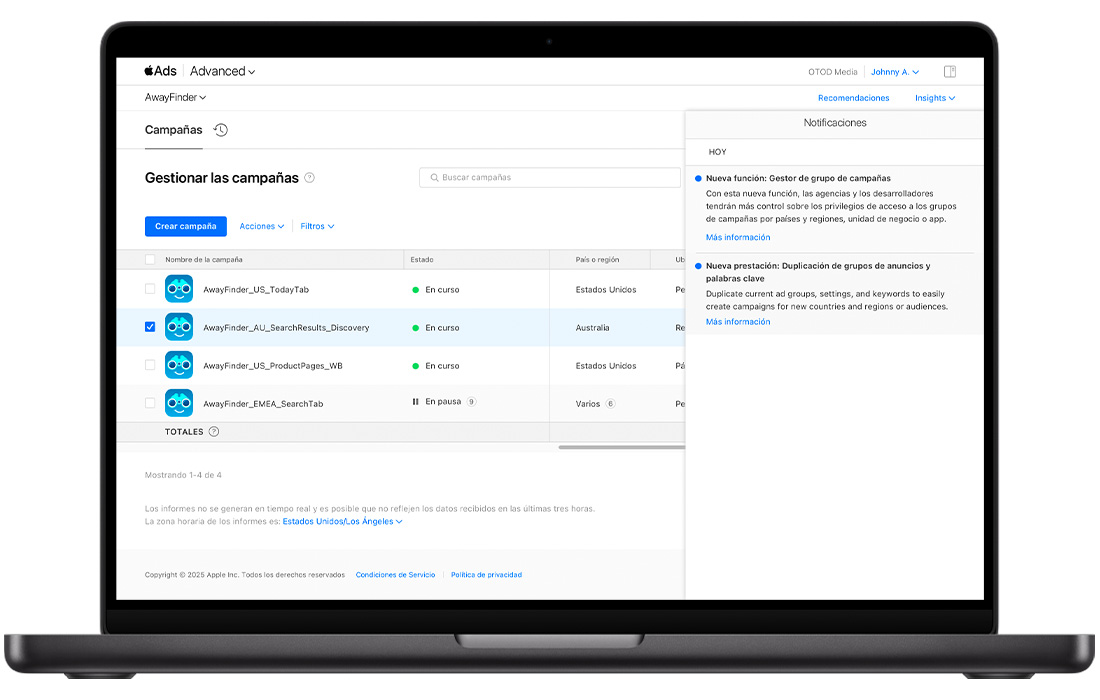Expand the Acciones dropdown
The height and width of the screenshot is (700, 1100).
[x=261, y=227]
